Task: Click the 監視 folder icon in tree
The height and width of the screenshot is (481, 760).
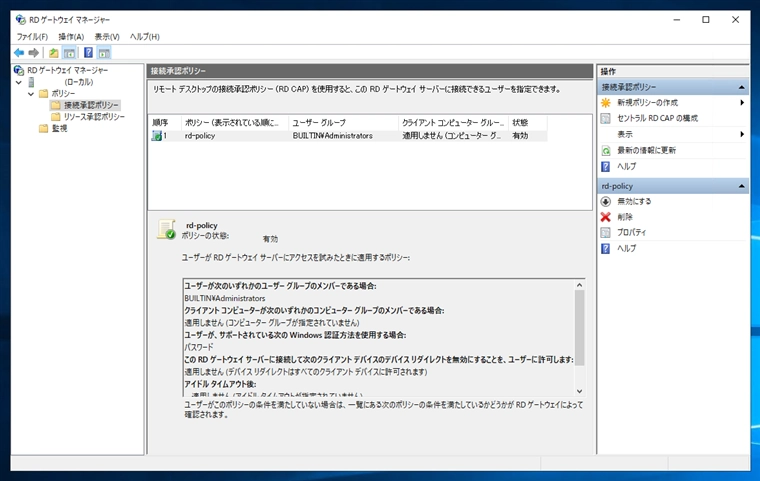Action: click(x=44, y=128)
